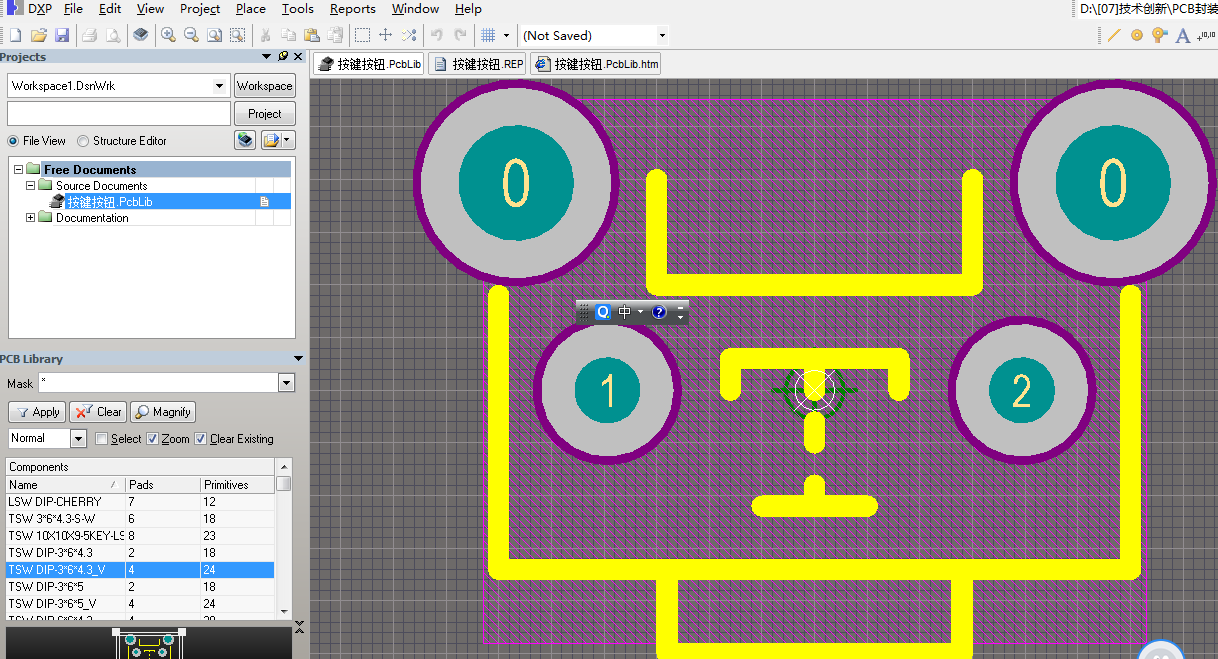Zoom to selected area
The width and height of the screenshot is (1218, 659).
[x=237, y=35]
